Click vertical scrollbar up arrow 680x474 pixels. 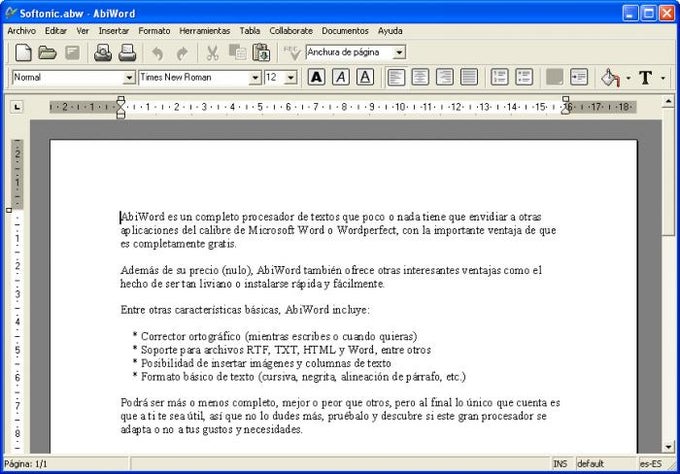668,101
